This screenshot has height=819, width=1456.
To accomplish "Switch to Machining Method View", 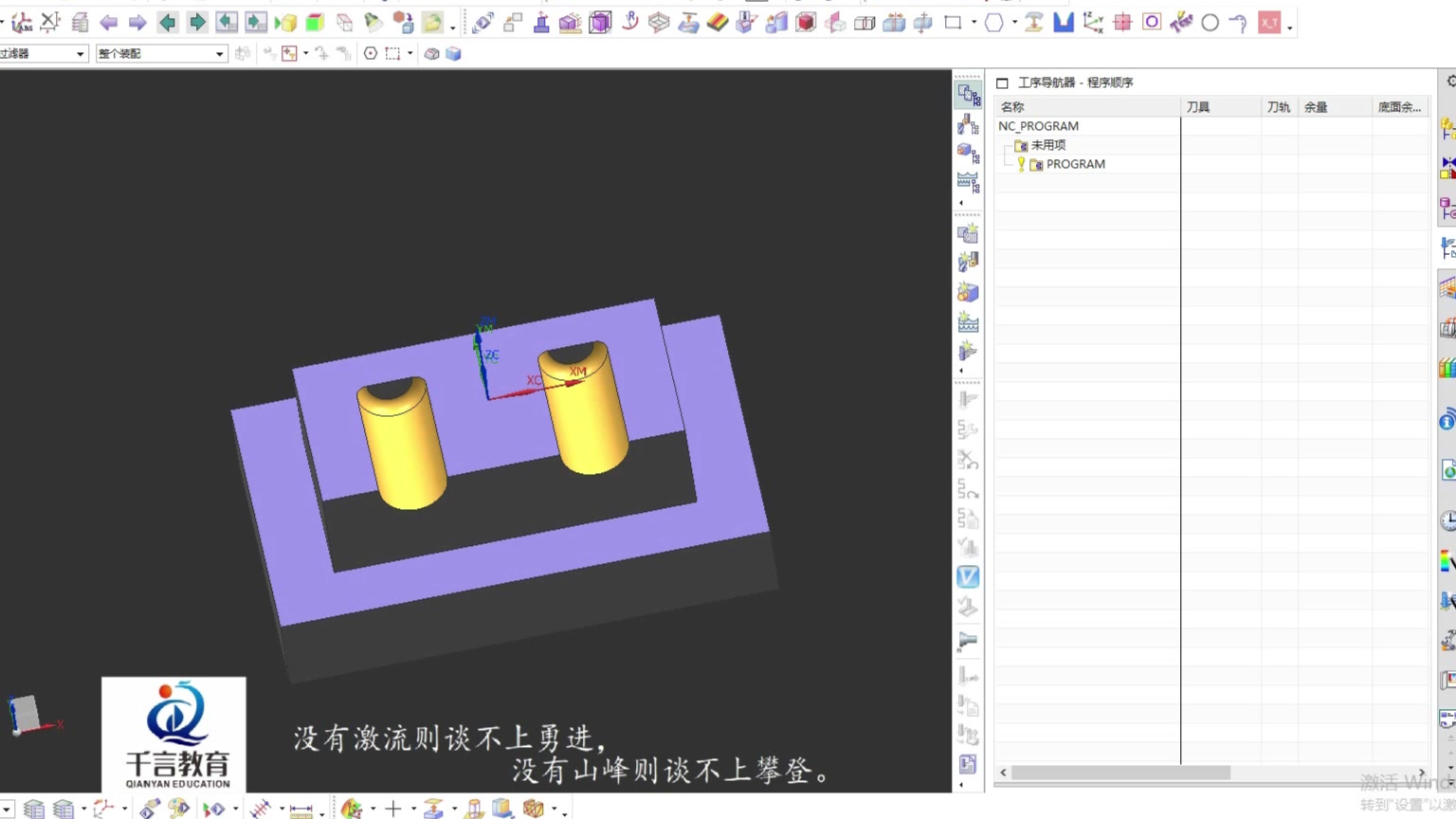I will [968, 182].
